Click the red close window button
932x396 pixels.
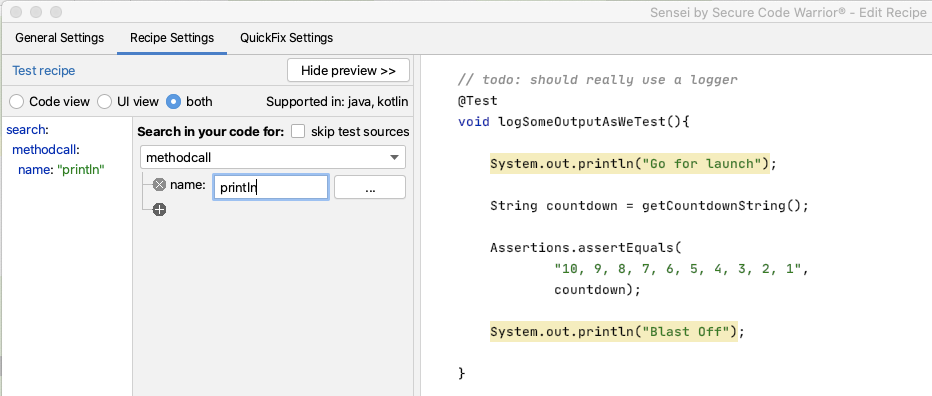17,11
